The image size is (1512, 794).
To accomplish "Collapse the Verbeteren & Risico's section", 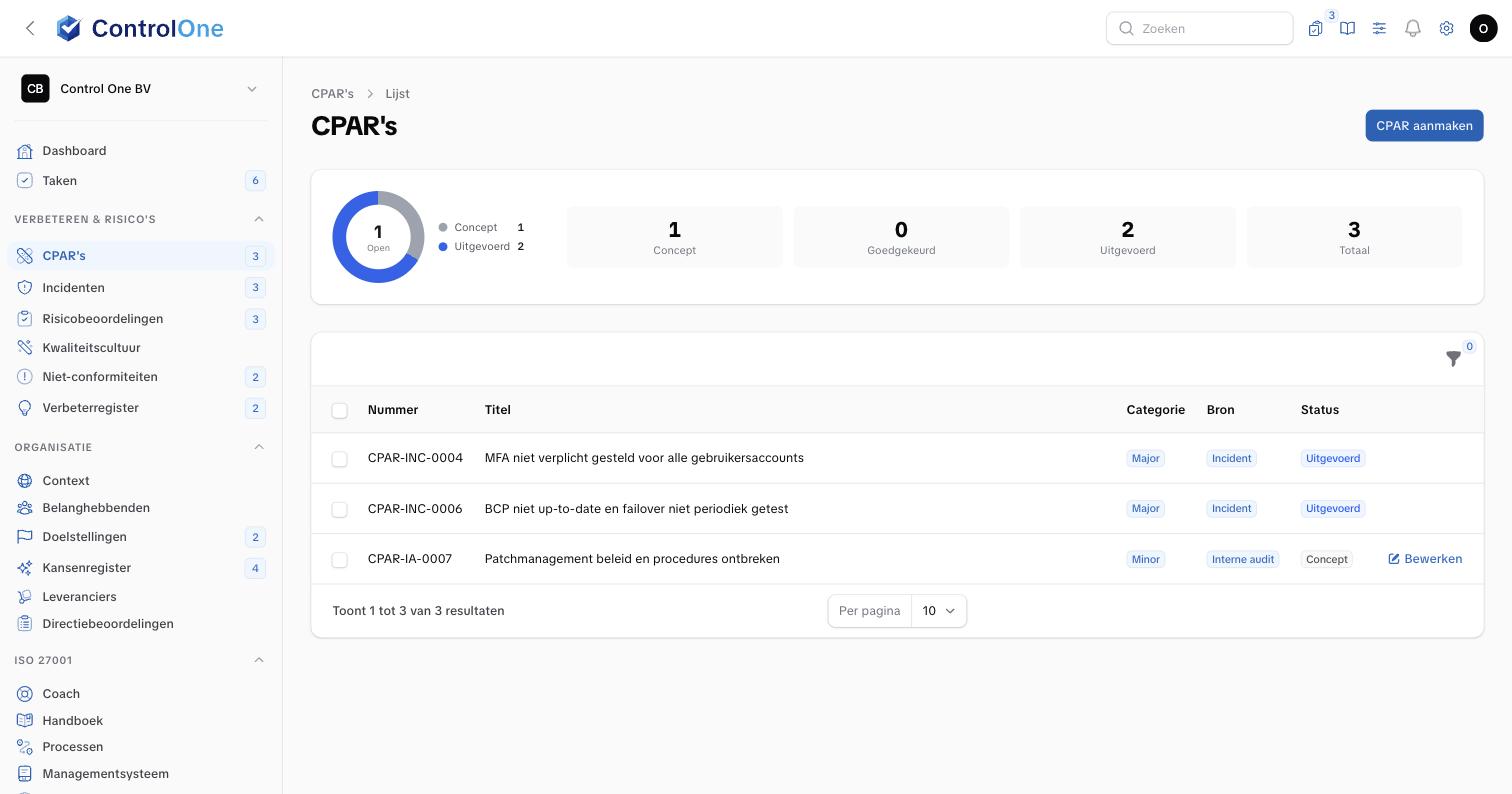I will point(259,219).
